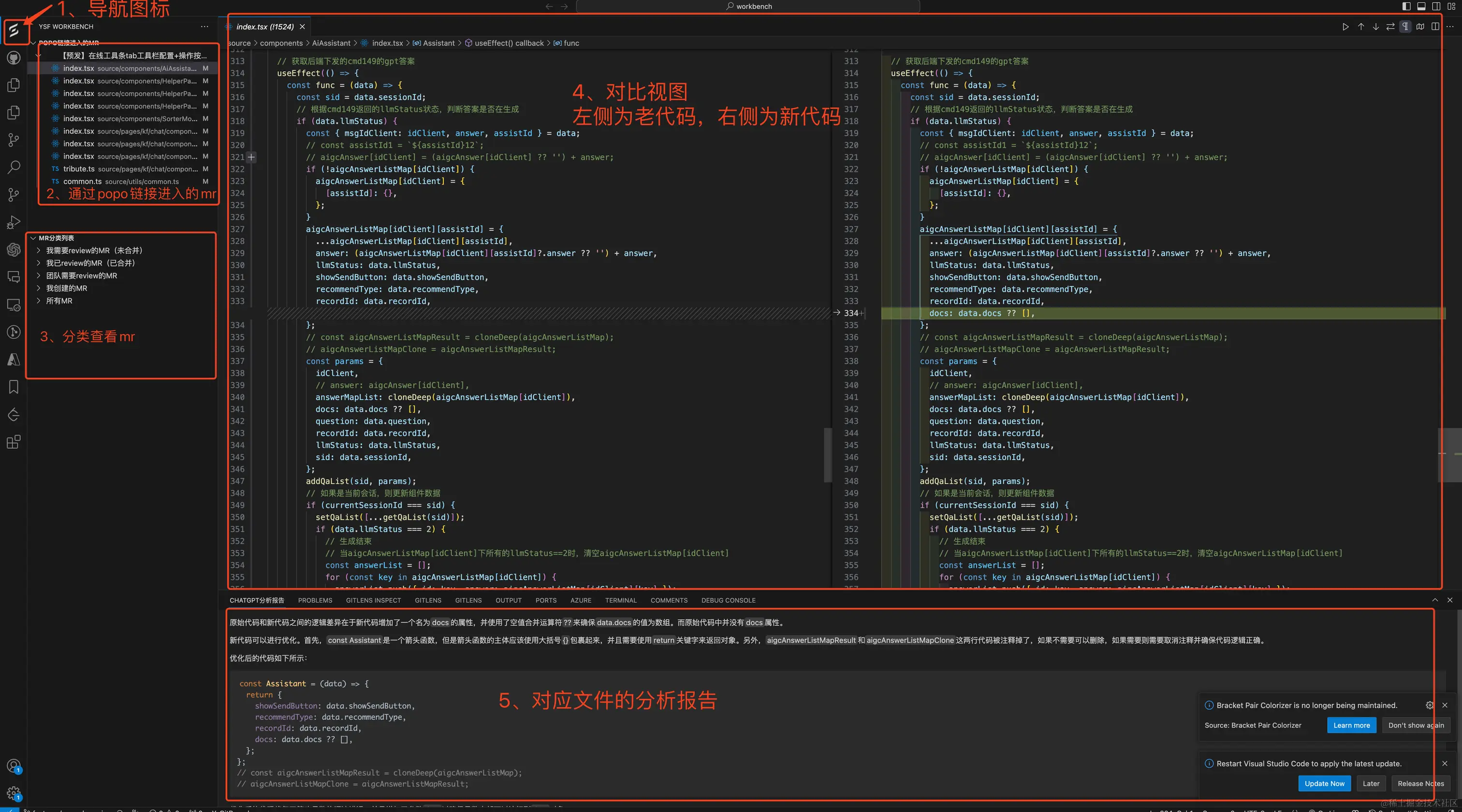Screen dimensions: 1462x812
Task: Maximize the panel with chevron up
Action: [x=1435, y=600]
